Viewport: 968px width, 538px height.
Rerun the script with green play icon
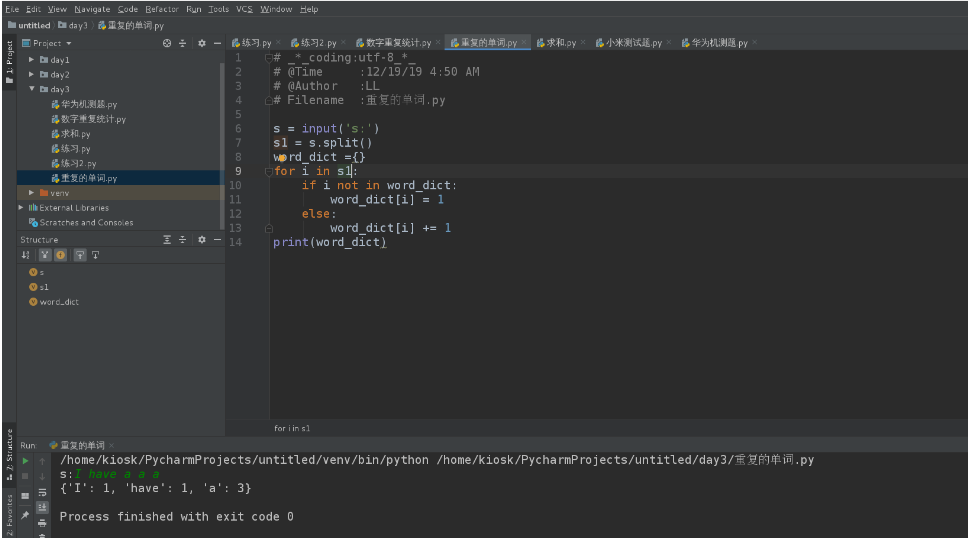[x=25, y=461]
